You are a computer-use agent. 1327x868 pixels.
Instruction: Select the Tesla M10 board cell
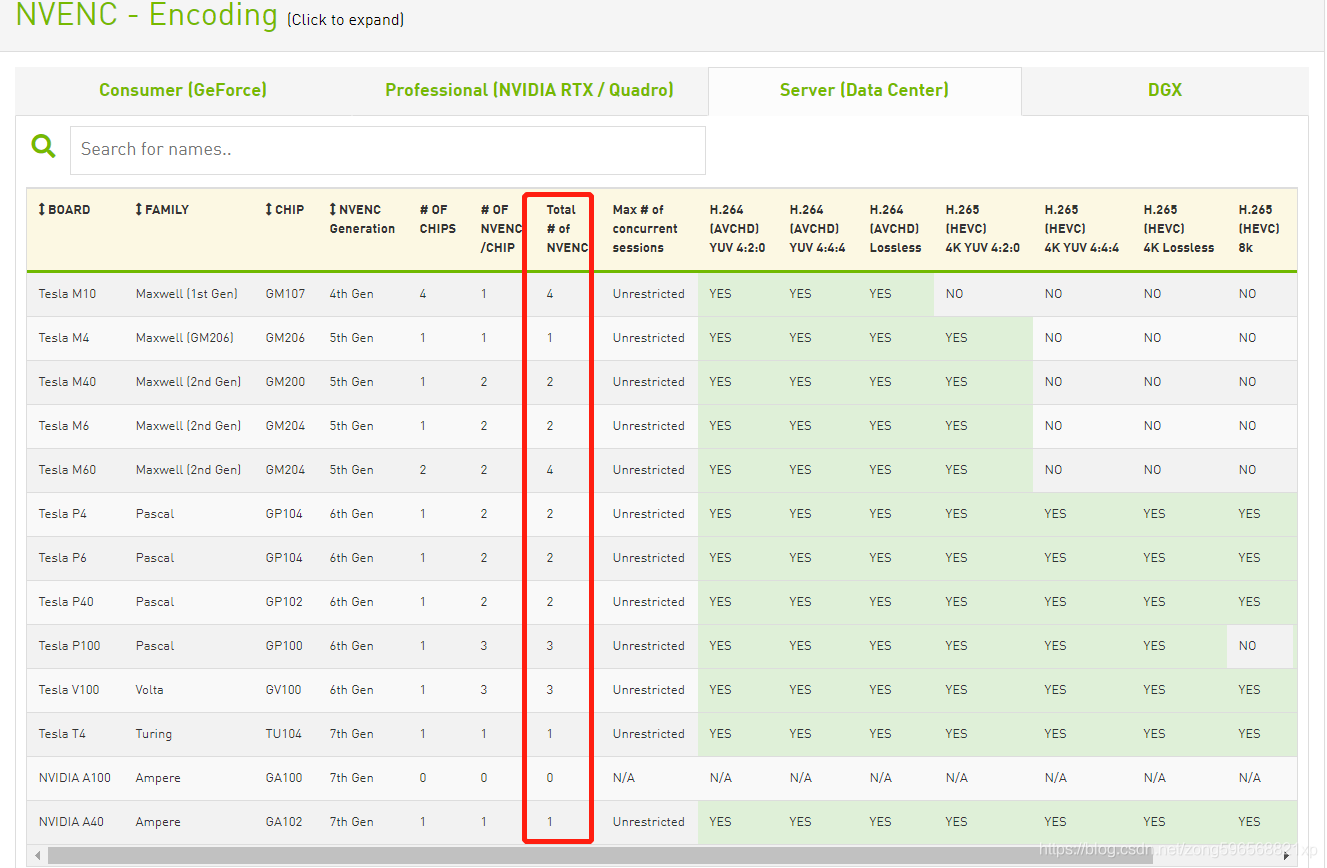[67, 294]
